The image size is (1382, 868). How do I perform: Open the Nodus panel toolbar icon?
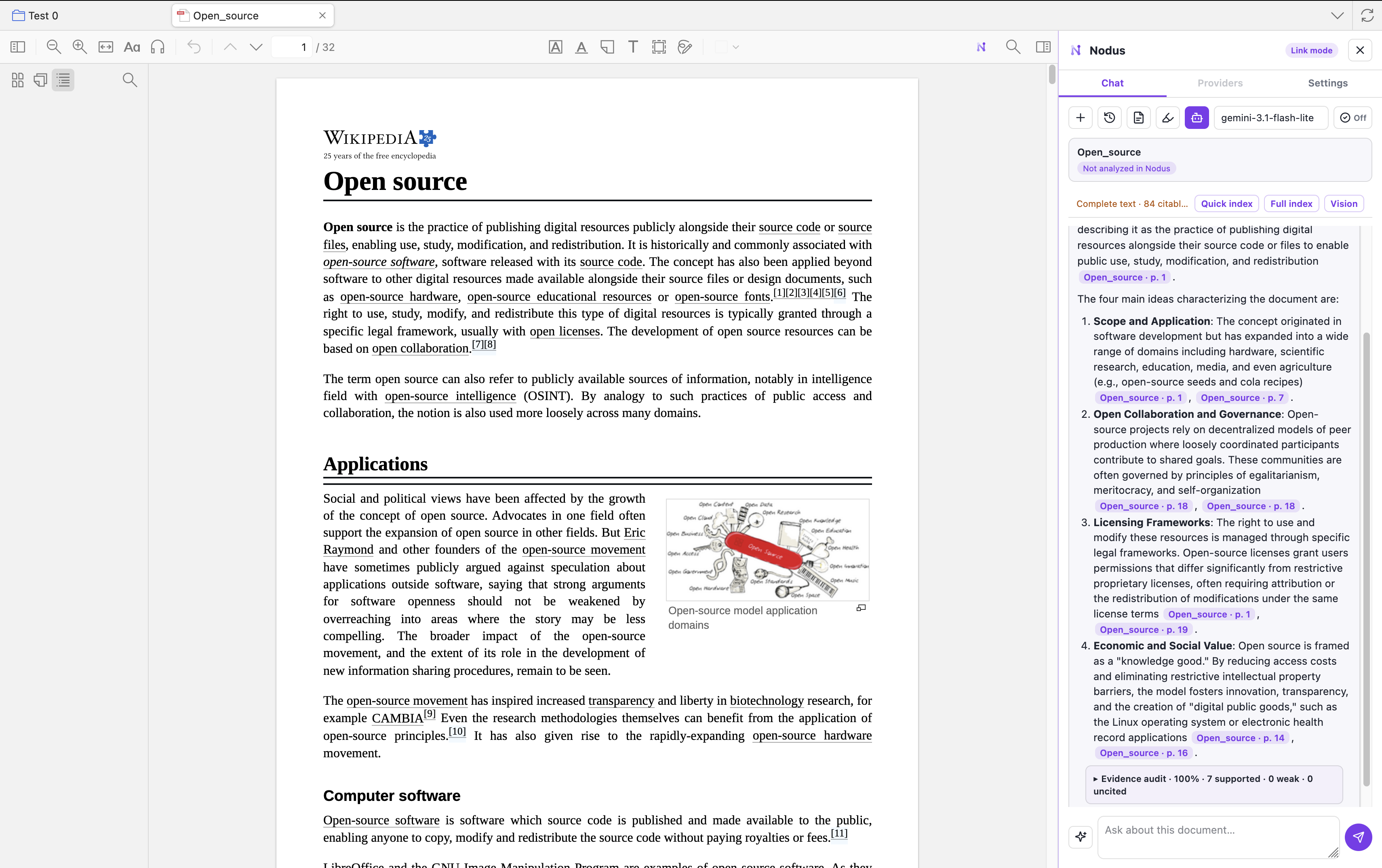[x=982, y=47]
